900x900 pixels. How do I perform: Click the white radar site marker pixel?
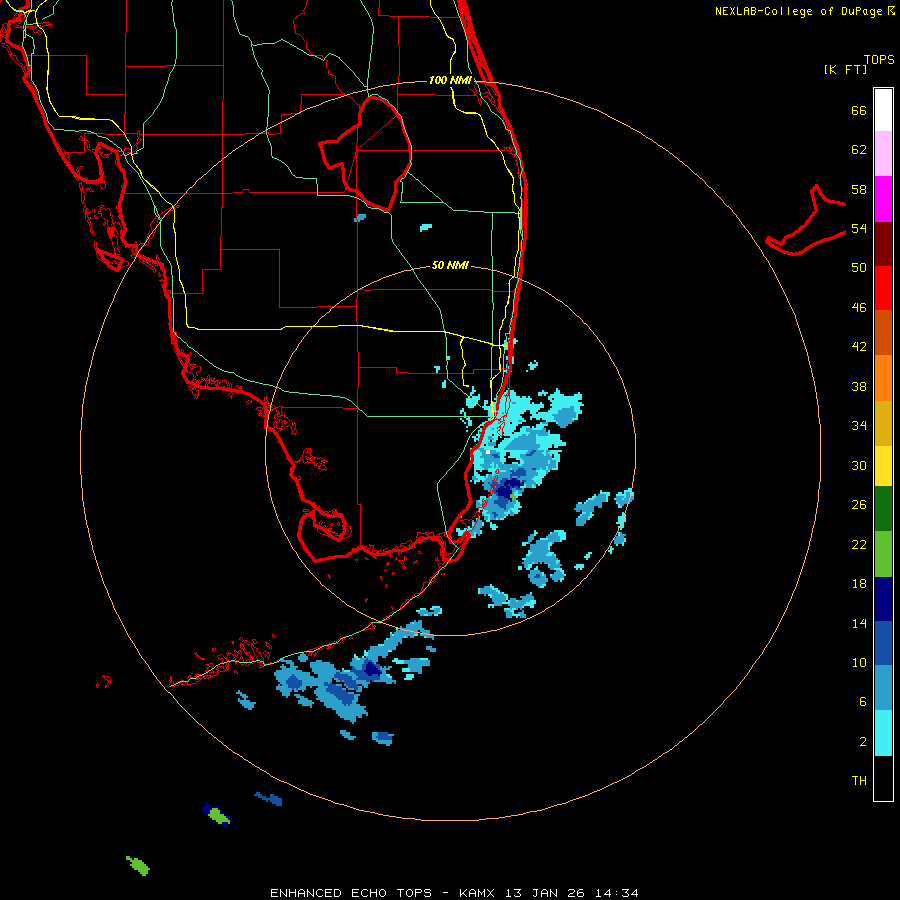click(x=488, y=452)
